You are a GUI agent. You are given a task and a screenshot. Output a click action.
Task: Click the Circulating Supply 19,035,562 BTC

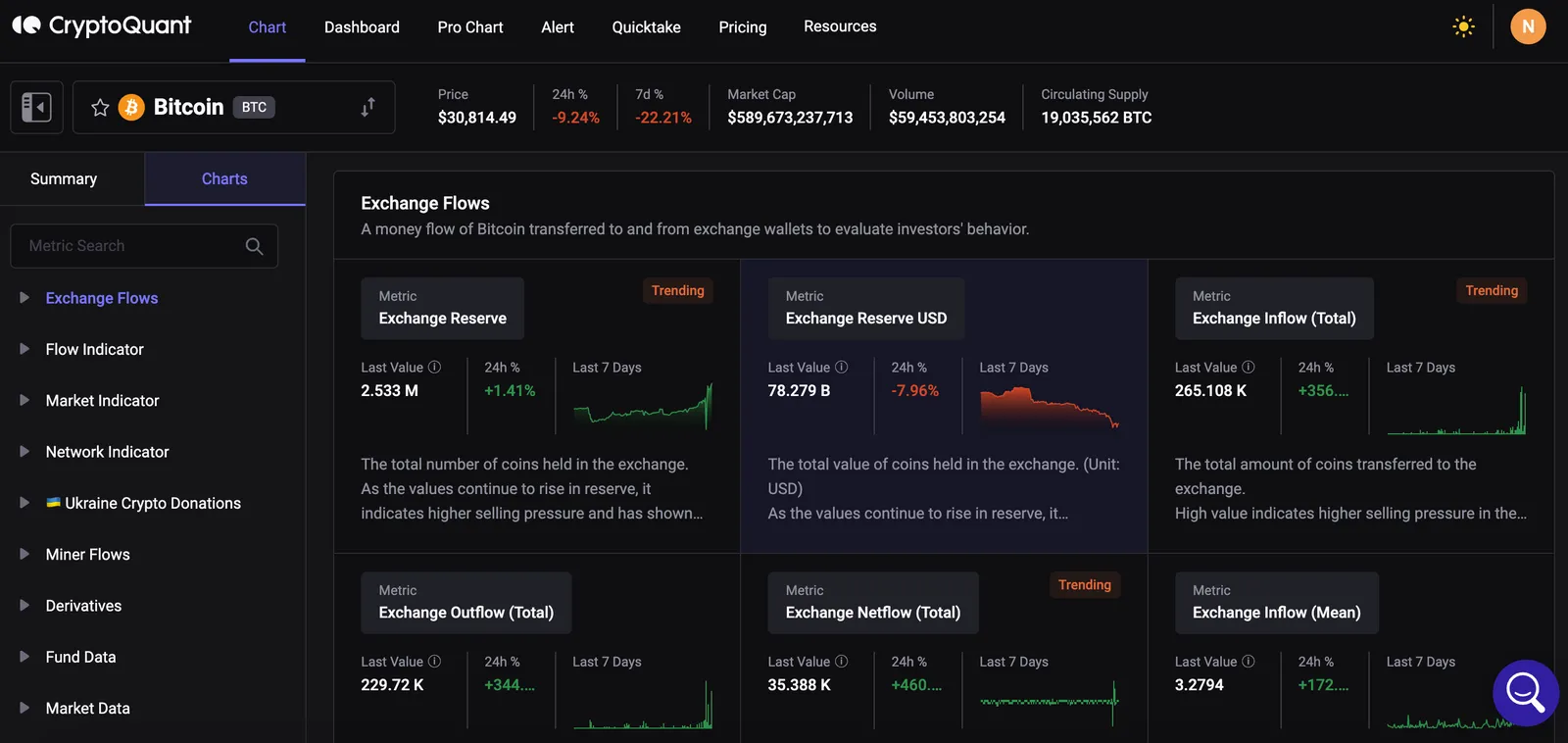(1097, 118)
